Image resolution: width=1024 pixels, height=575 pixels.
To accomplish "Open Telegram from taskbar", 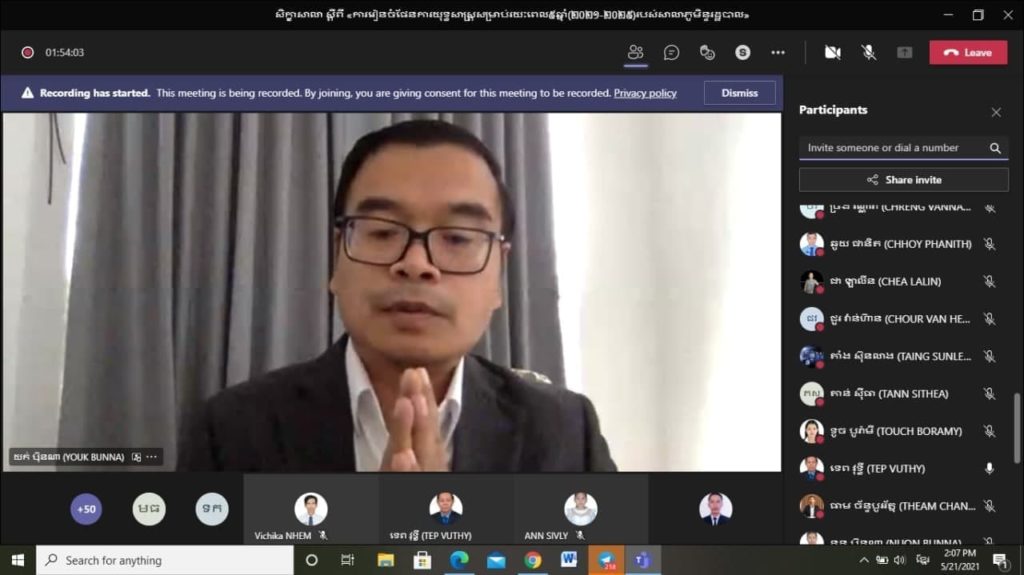I will (606, 560).
